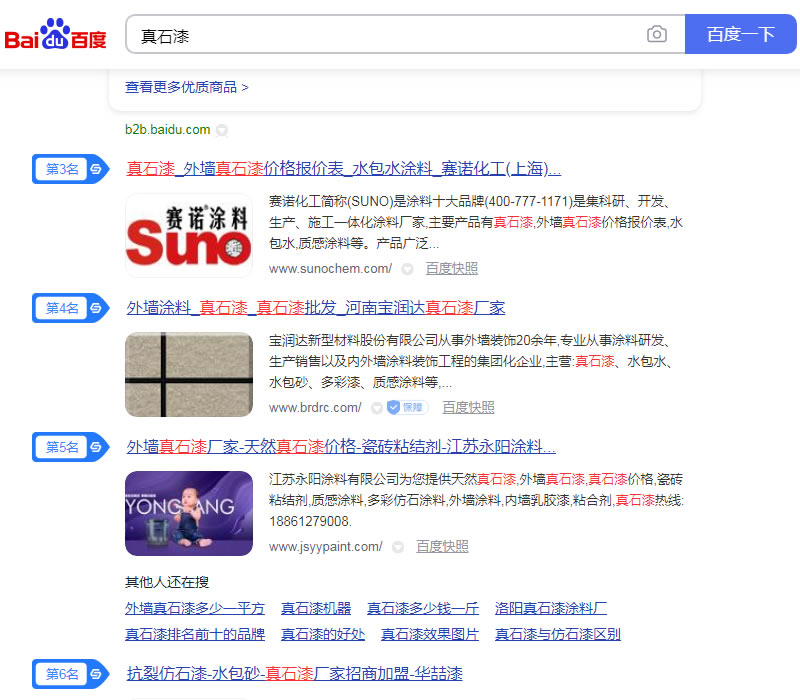800x700 pixels.
Task: Click the stone texture thumbnail of 宝润达
Action: pyautogui.click(x=189, y=374)
